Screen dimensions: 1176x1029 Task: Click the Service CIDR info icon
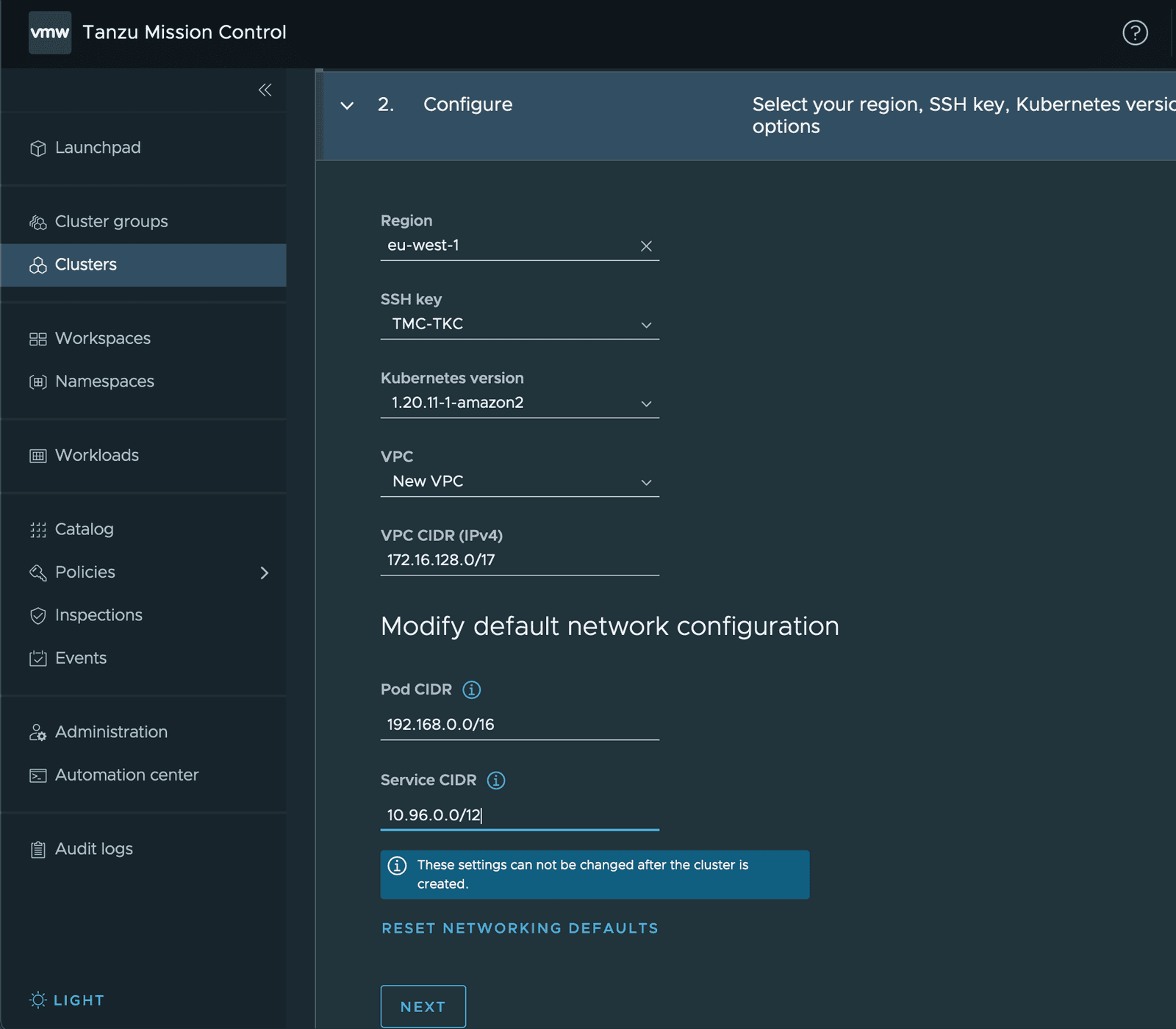(495, 781)
